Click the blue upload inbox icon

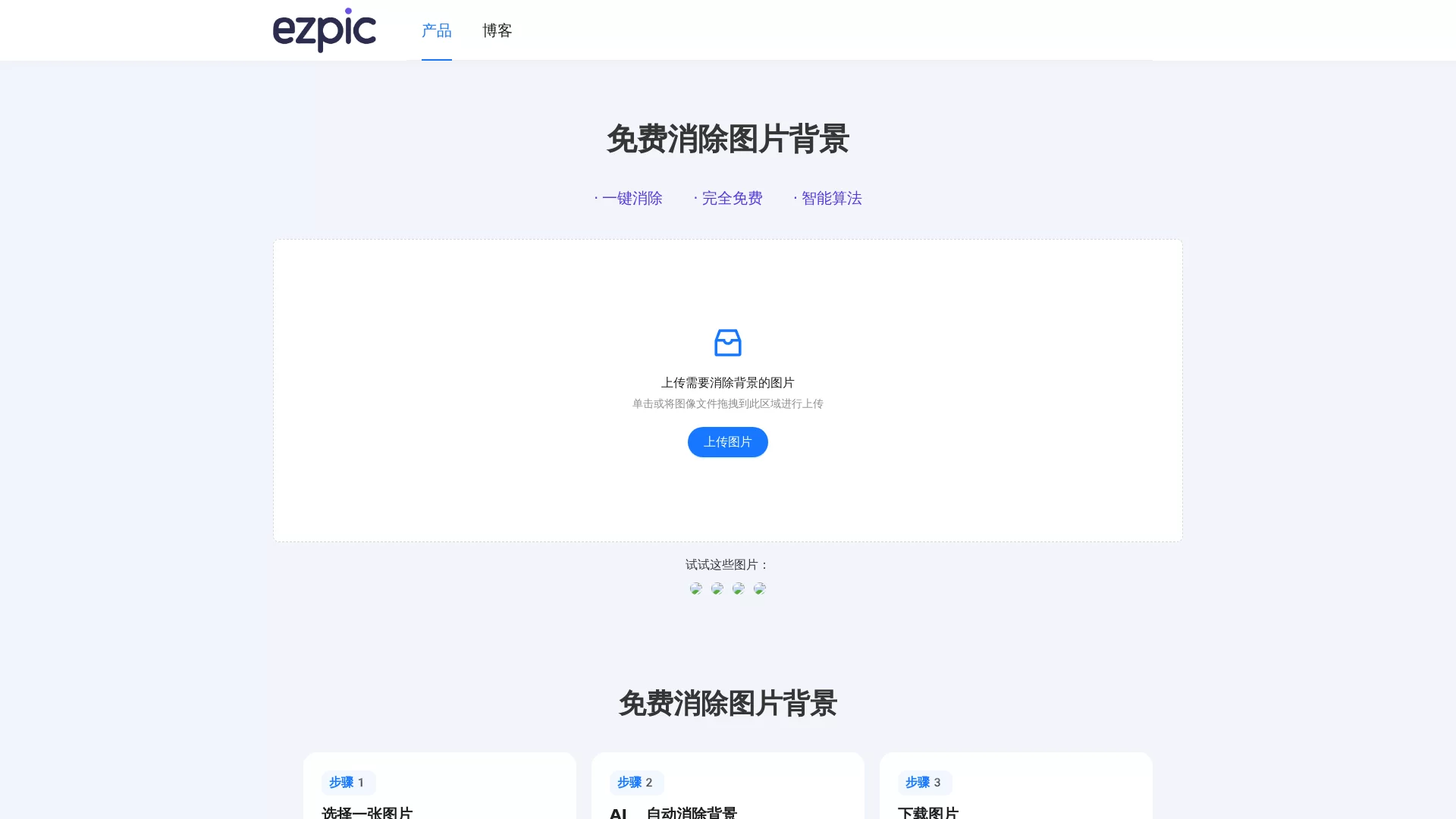(727, 342)
